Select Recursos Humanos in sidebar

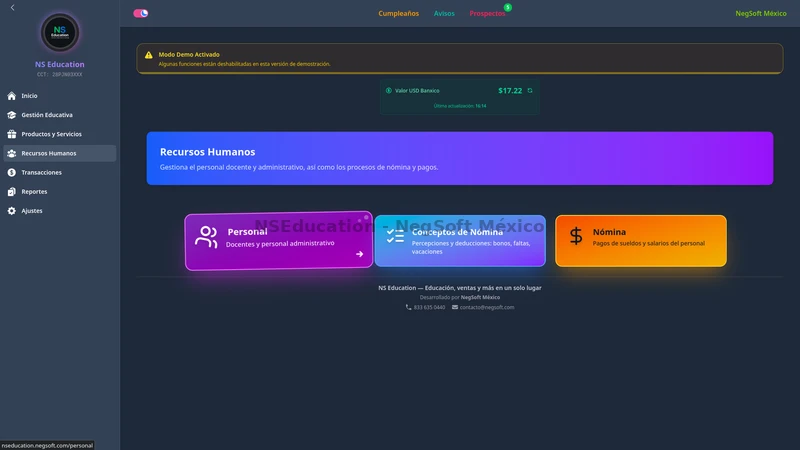pyautogui.click(x=60, y=153)
